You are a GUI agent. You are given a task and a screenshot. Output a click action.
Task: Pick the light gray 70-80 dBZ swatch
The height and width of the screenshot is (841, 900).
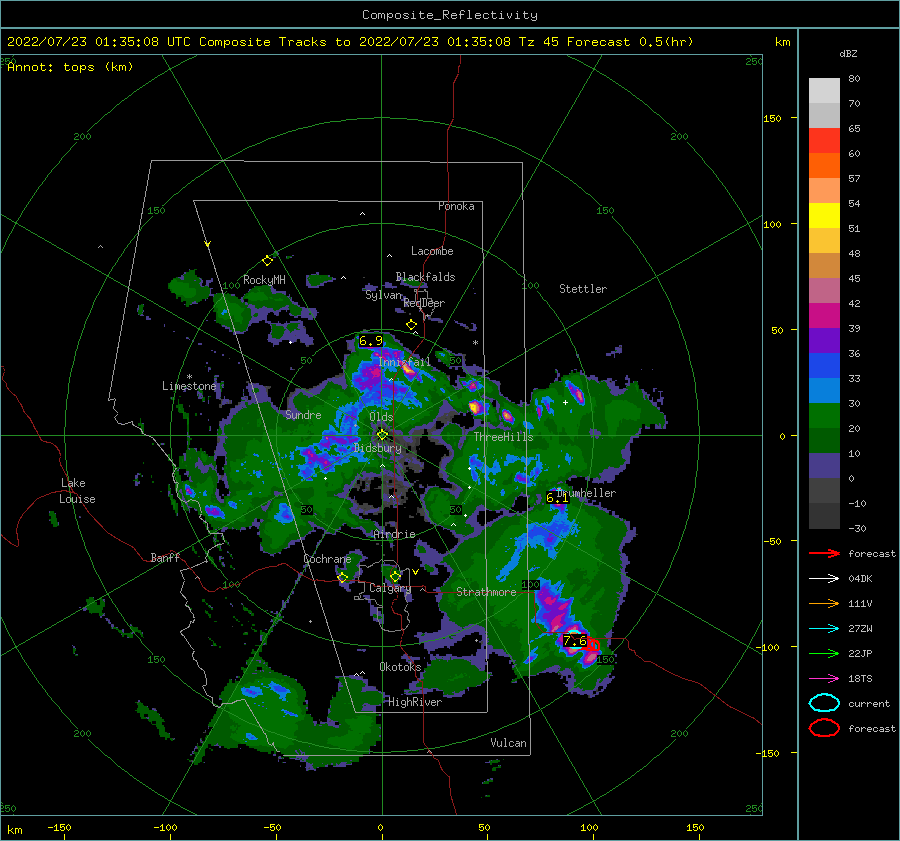click(824, 91)
